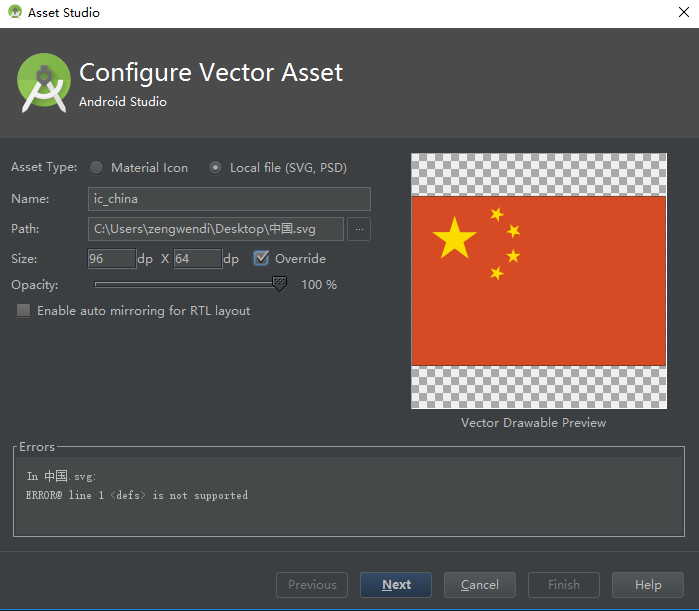699x611 pixels.
Task: Select the Material Icon radio button
Action: [x=96, y=168]
